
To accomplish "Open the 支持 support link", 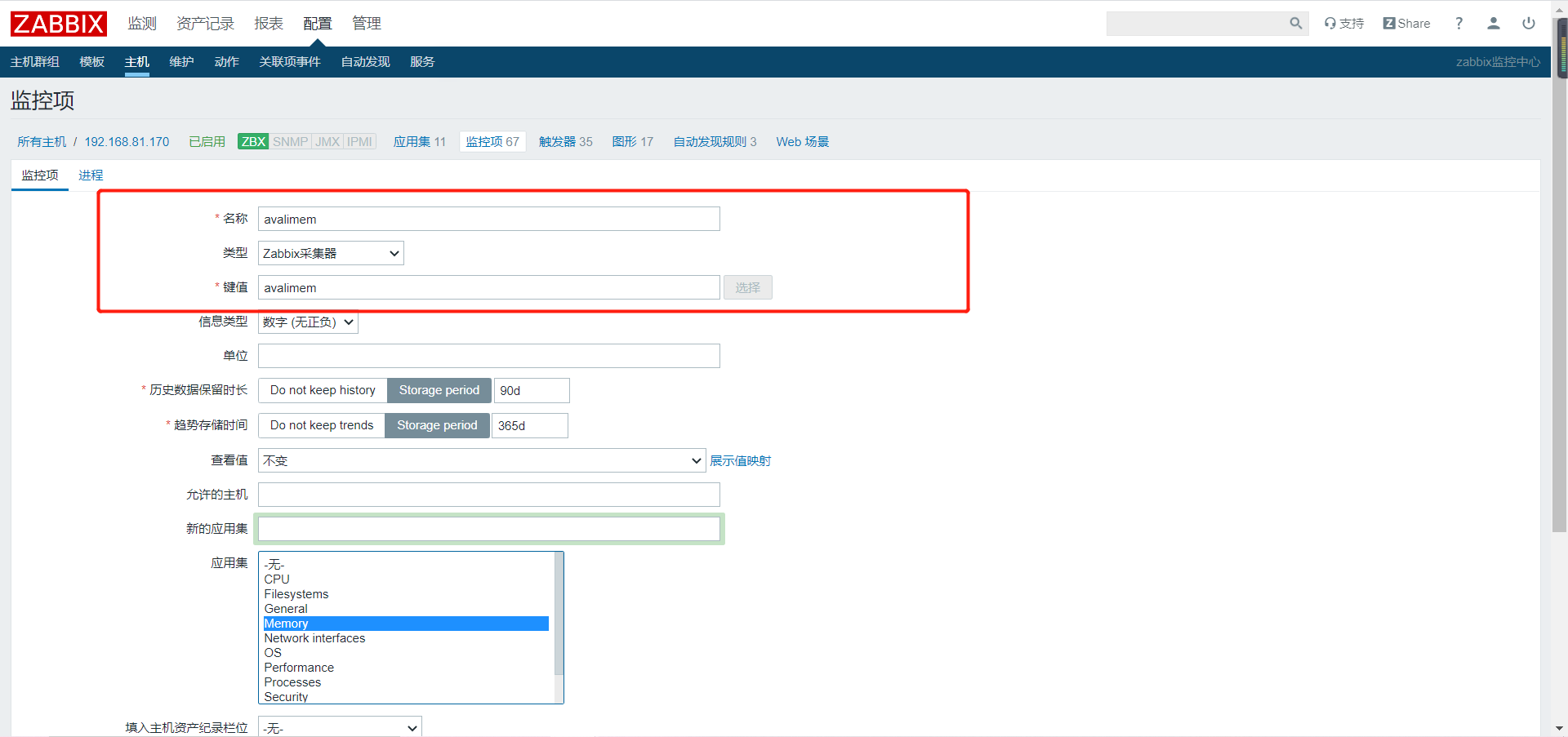I will [1344, 24].
